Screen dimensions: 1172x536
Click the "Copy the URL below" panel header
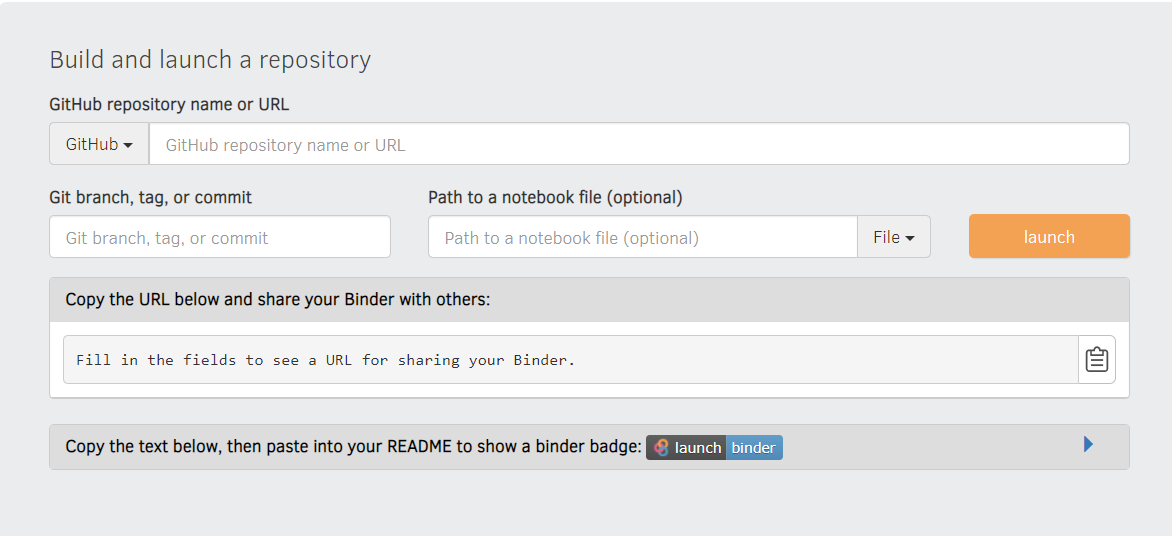pyautogui.click(x=589, y=300)
